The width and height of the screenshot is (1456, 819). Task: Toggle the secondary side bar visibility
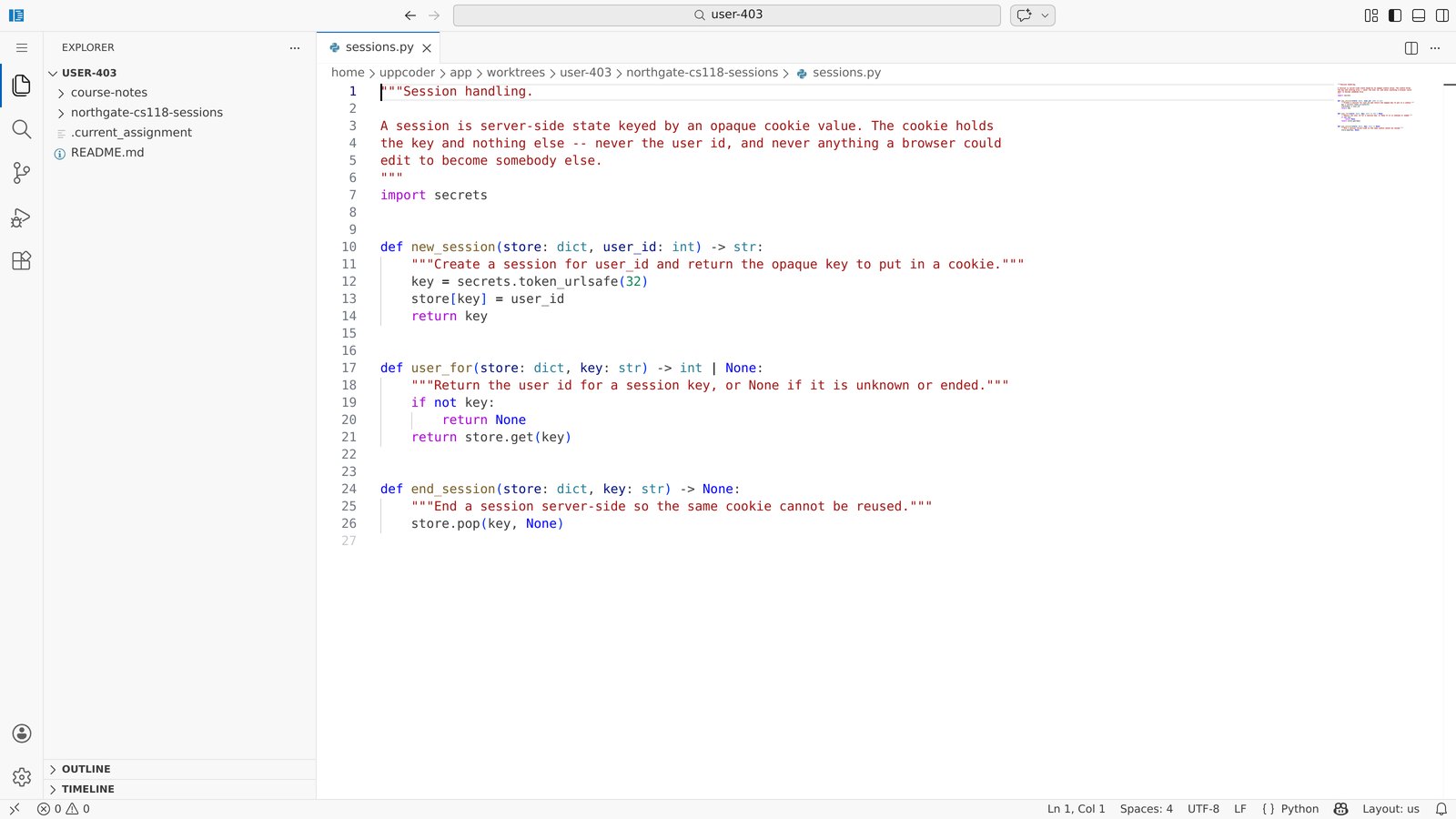click(1442, 15)
